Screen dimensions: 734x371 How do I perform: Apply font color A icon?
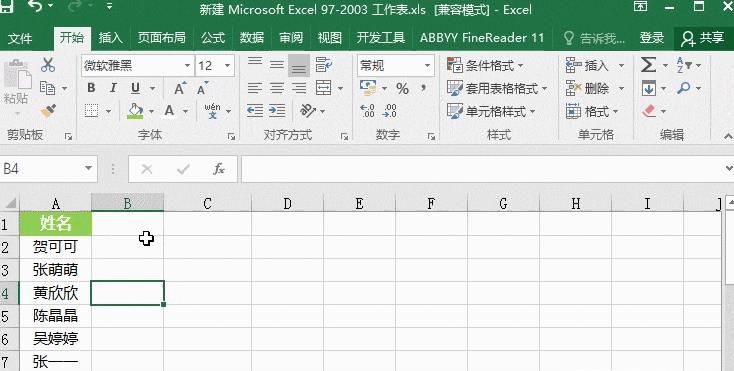click(169, 111)
